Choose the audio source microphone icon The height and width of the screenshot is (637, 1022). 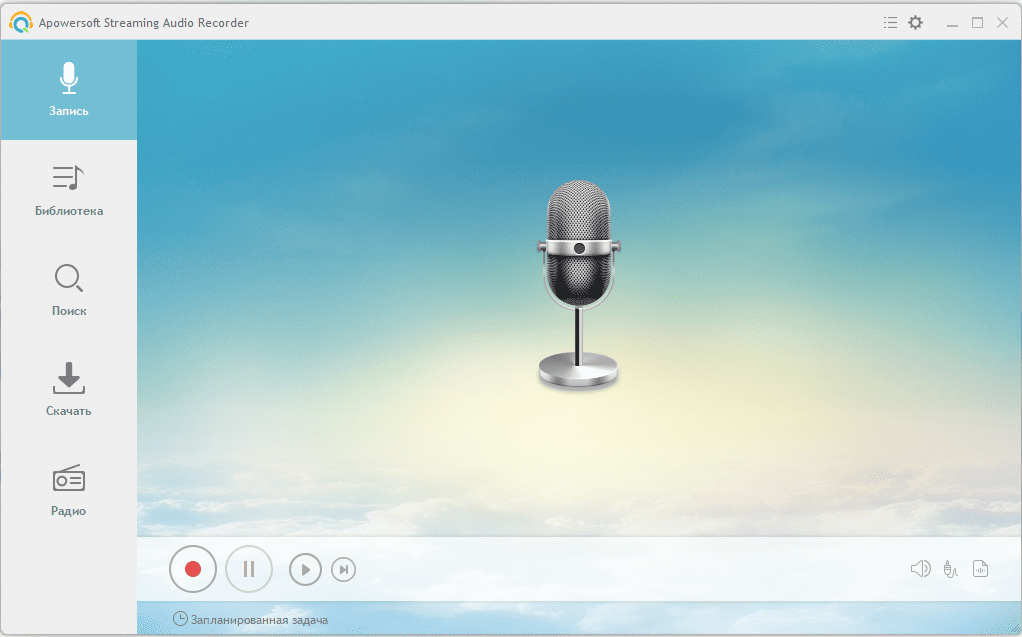point(950,569)
